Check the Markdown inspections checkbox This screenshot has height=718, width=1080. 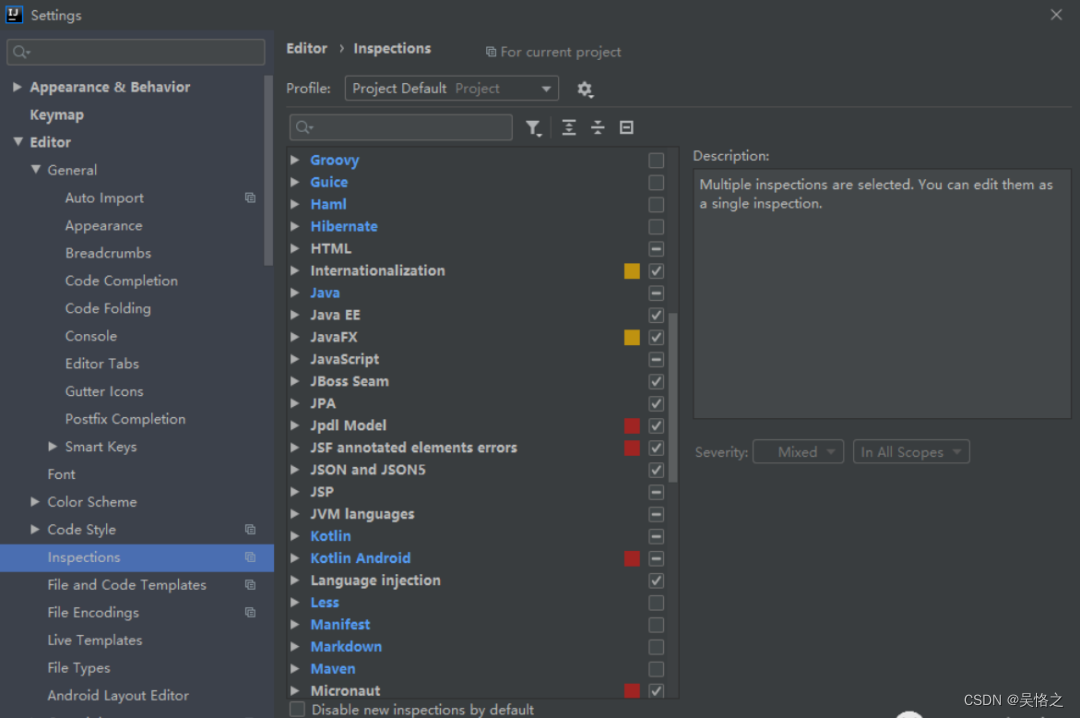(x=656, y=647)
